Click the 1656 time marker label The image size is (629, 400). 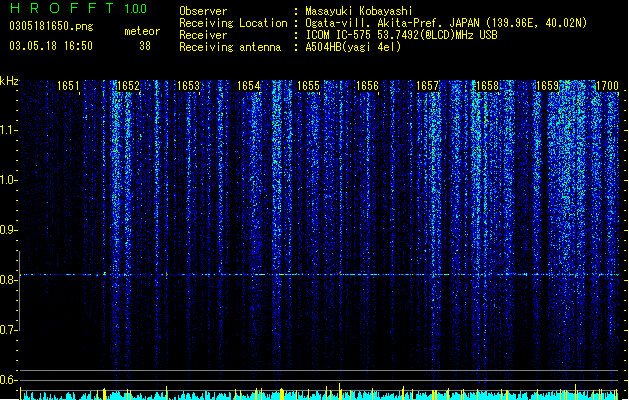pos(367,86)
